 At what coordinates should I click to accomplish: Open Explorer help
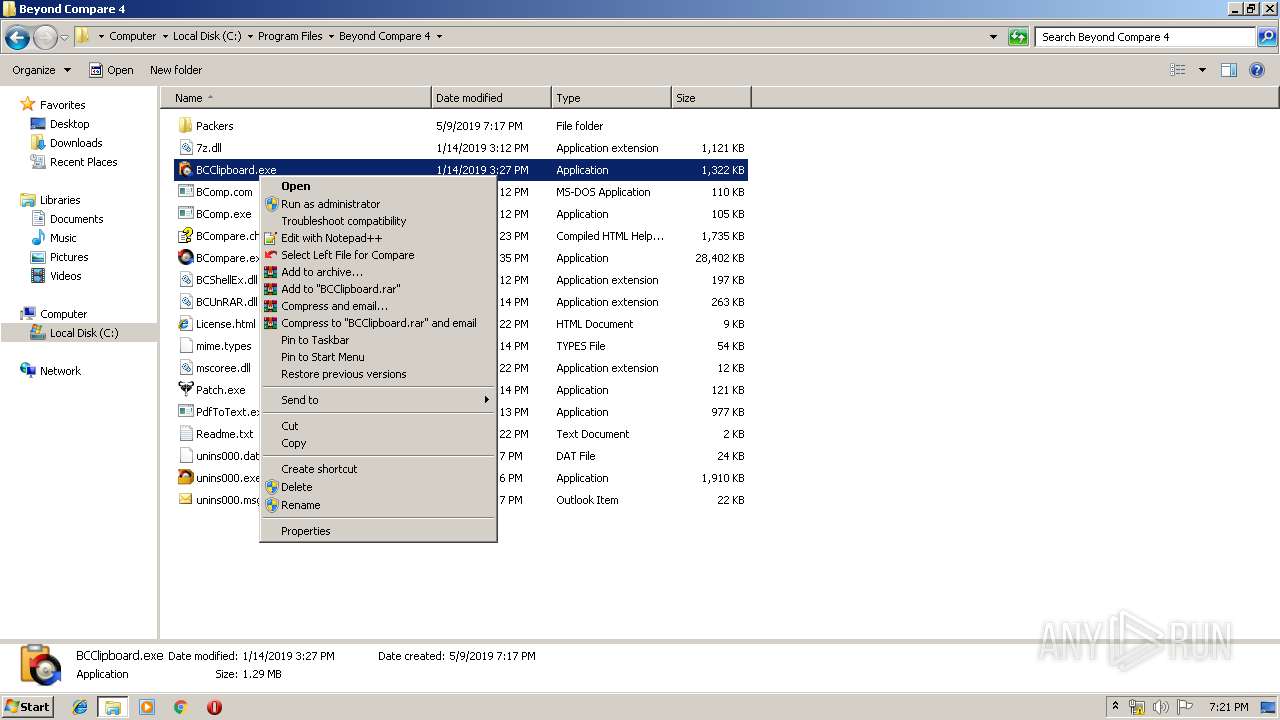(x=1257, y=70)
